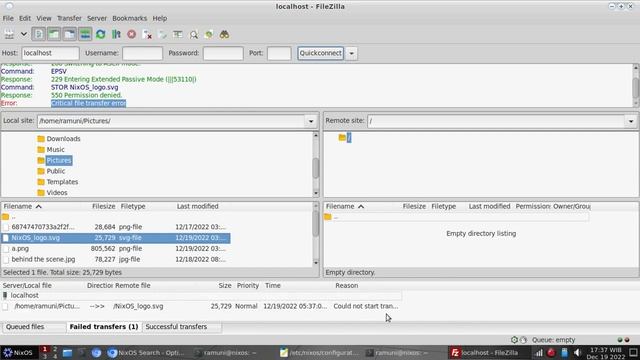Select the Templates folder in local tree
The width and height of the screenshot is (640, 360).
point(62,182)
